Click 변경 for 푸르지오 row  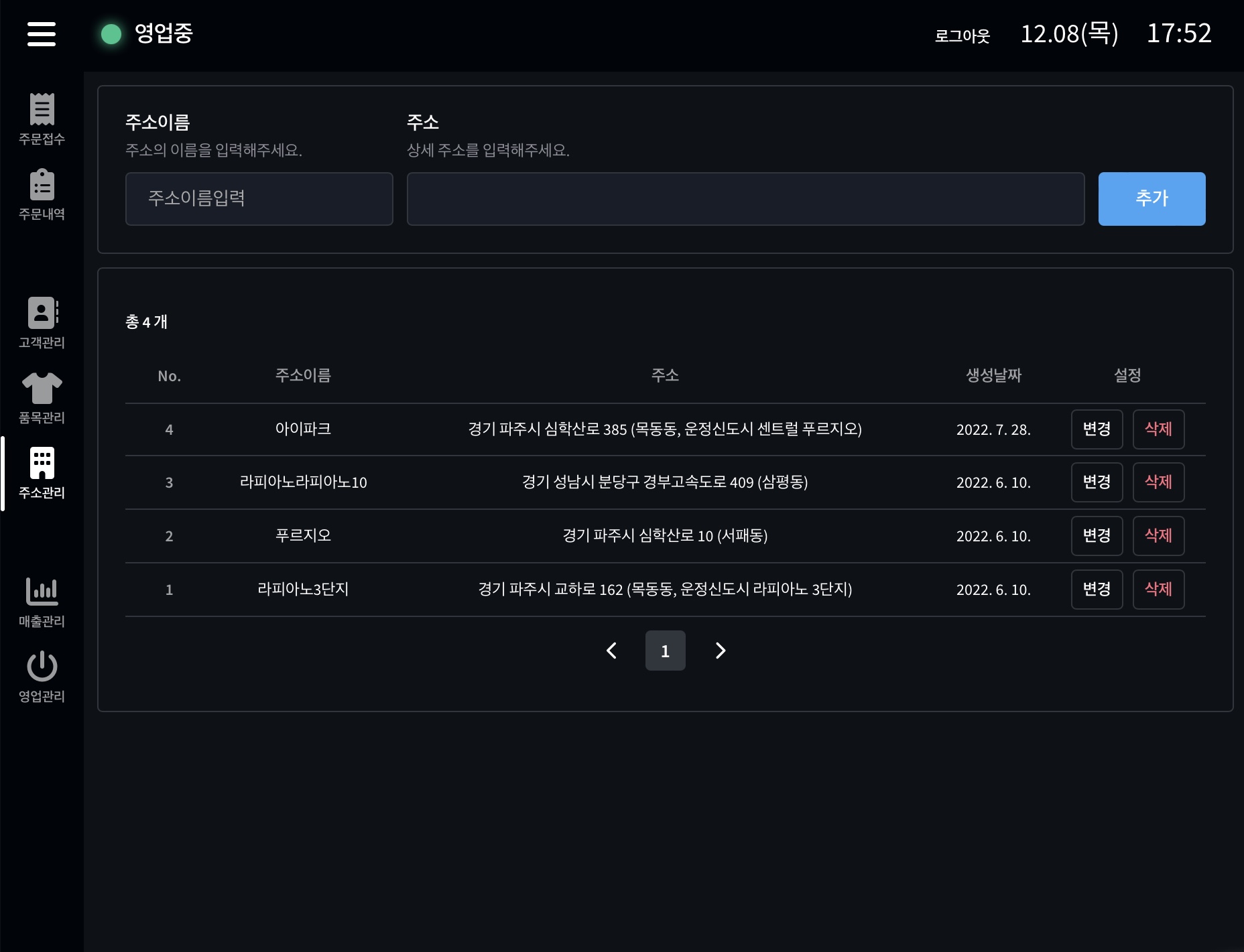(1097, 536)
